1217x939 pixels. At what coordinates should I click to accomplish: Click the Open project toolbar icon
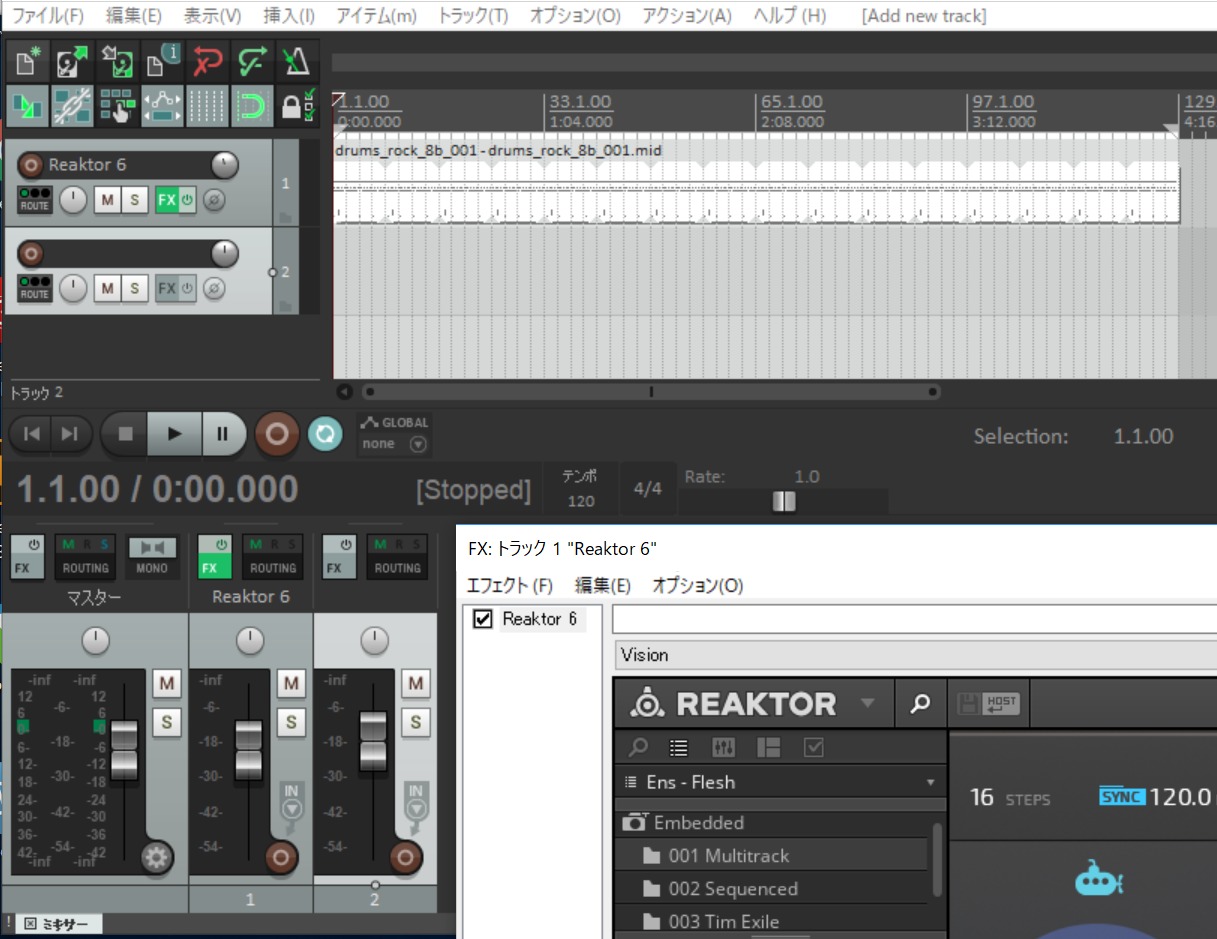73,62
